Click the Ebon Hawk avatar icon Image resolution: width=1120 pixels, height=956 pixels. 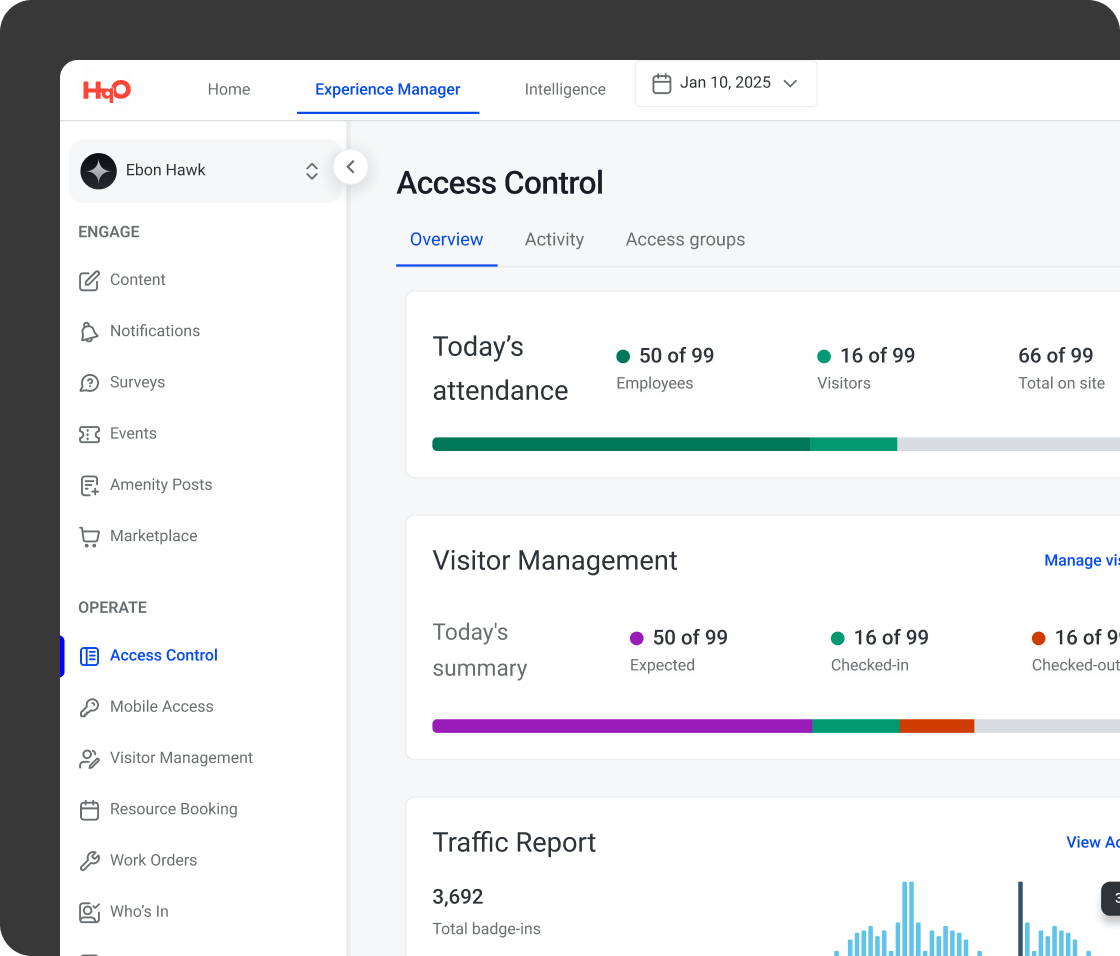(99, 171)
